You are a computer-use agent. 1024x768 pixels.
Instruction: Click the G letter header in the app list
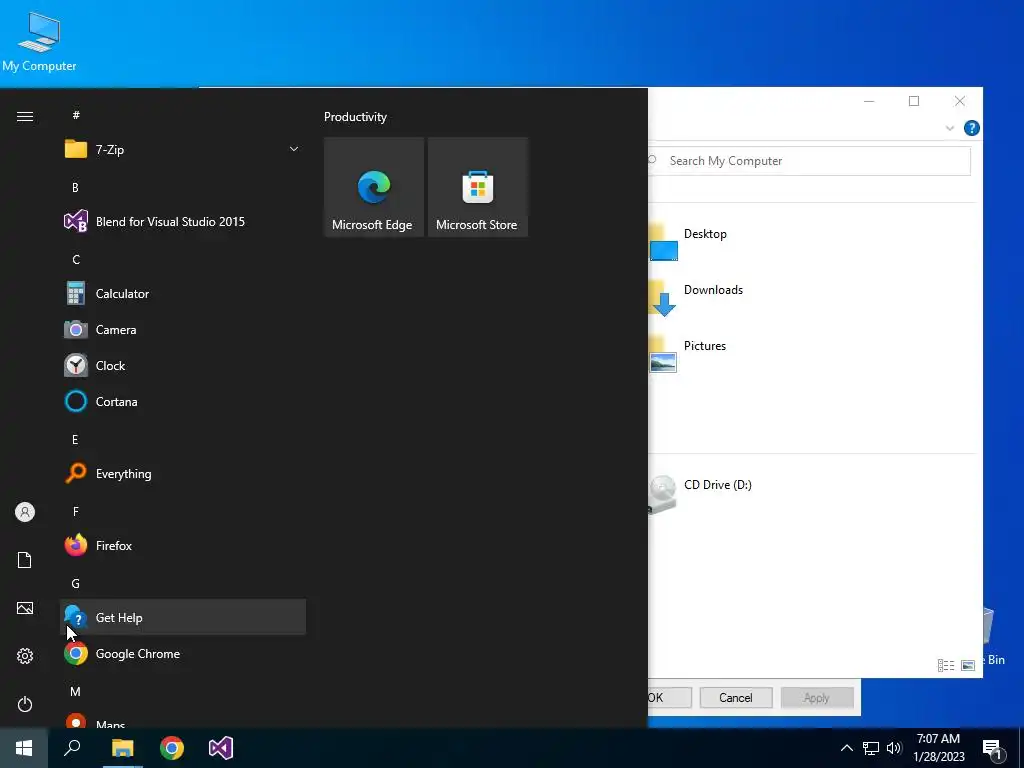coord(76,583)
